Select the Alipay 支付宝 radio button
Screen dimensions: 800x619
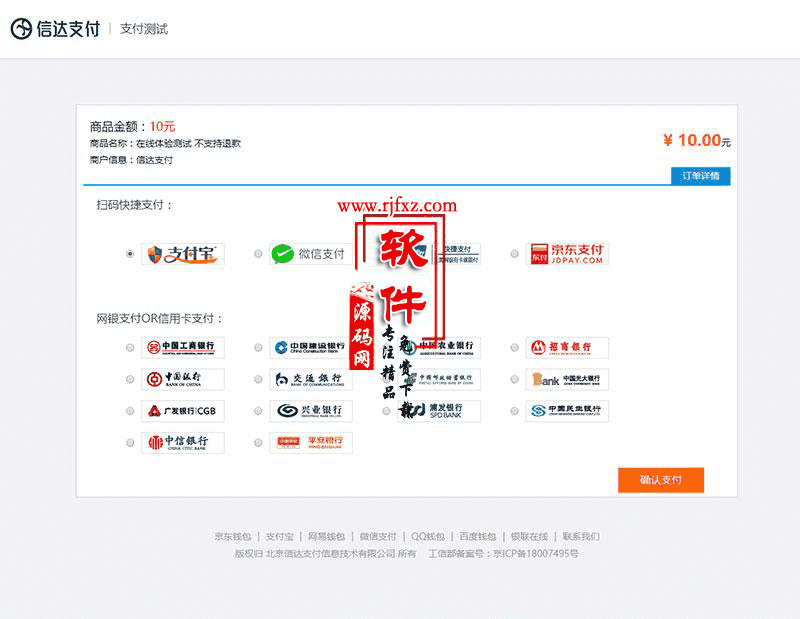130,254
